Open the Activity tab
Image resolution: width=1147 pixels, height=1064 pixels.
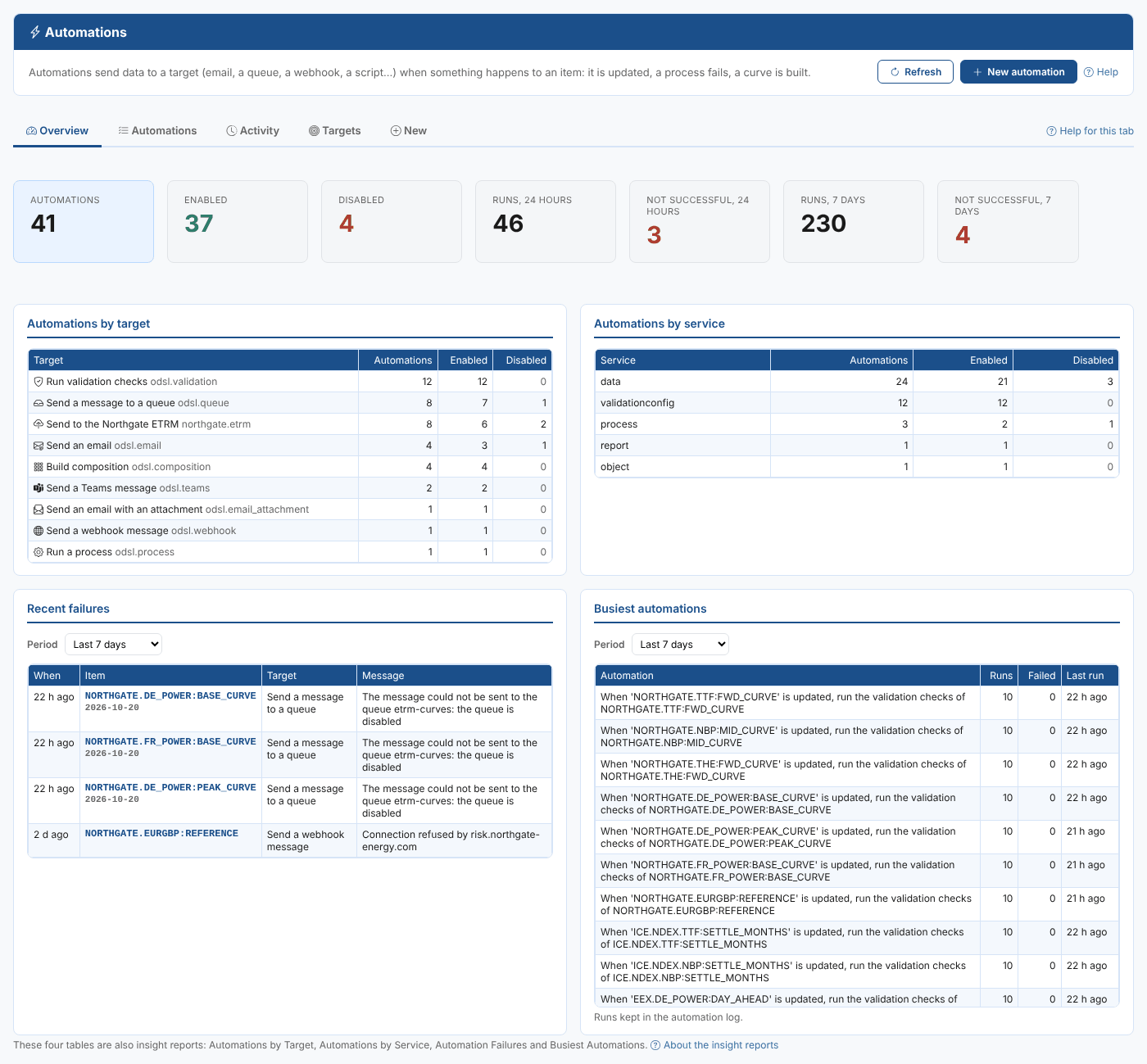click(252, 131)
